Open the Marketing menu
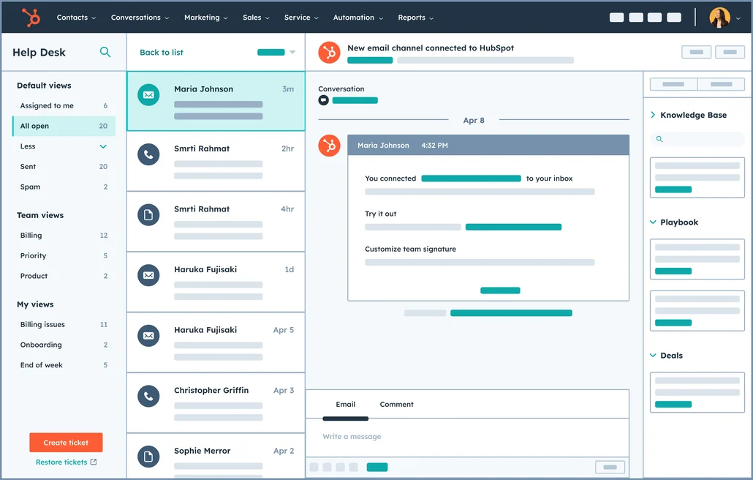The height and width of the screenshot is (480, 754). [x=206, y=17]
